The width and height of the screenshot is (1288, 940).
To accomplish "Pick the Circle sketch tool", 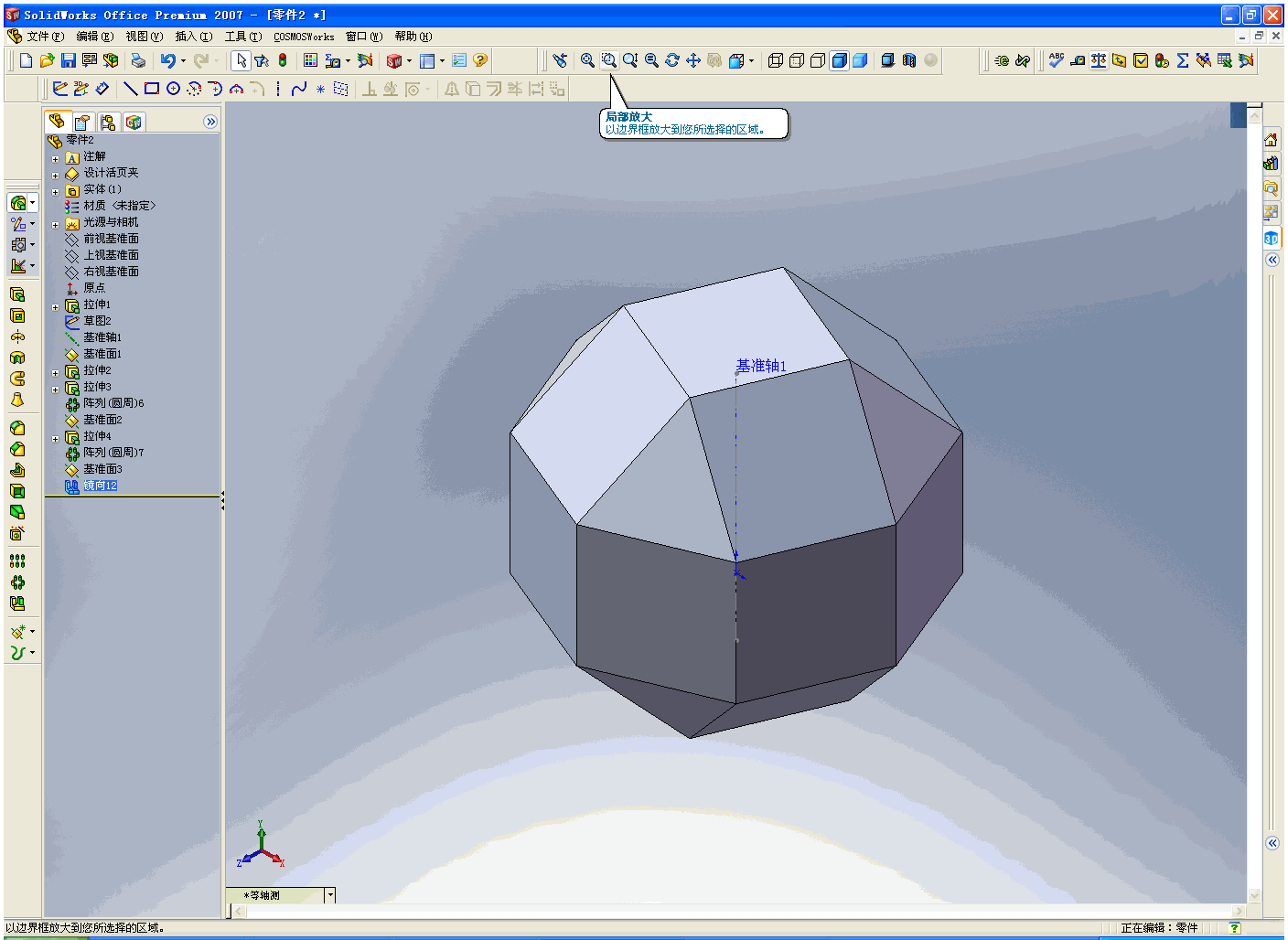I will coord(173,89).
